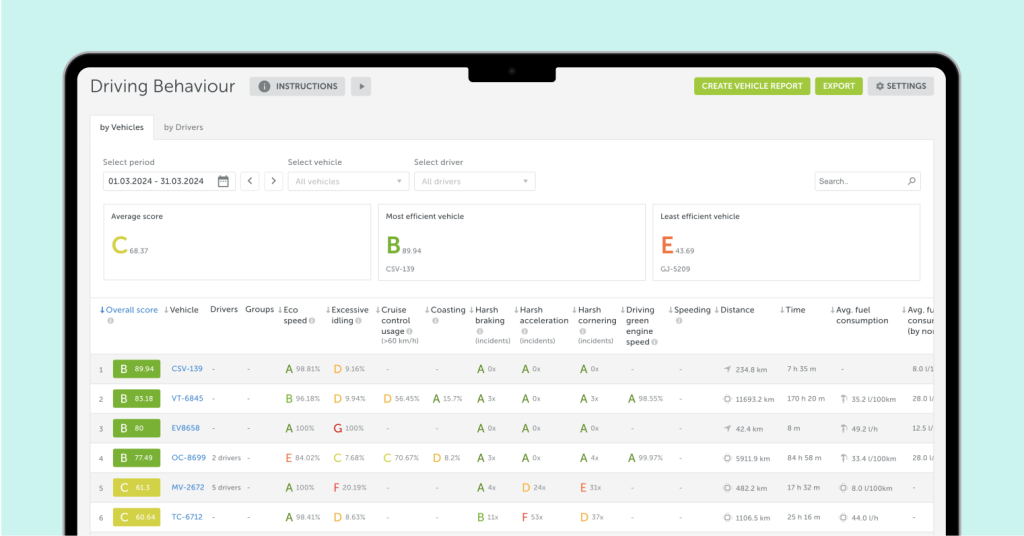This screenshot has width=1024, height=536.
Task: Switch to the by Drivers tab
Action: (x=184, y=127)
